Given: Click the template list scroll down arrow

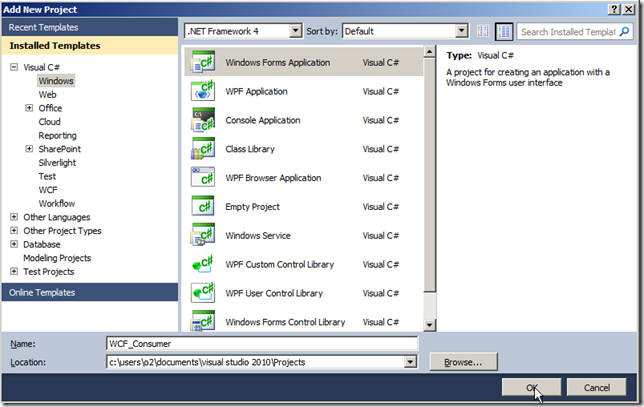Looking at the screenshot, I should [x=429, y=325].
